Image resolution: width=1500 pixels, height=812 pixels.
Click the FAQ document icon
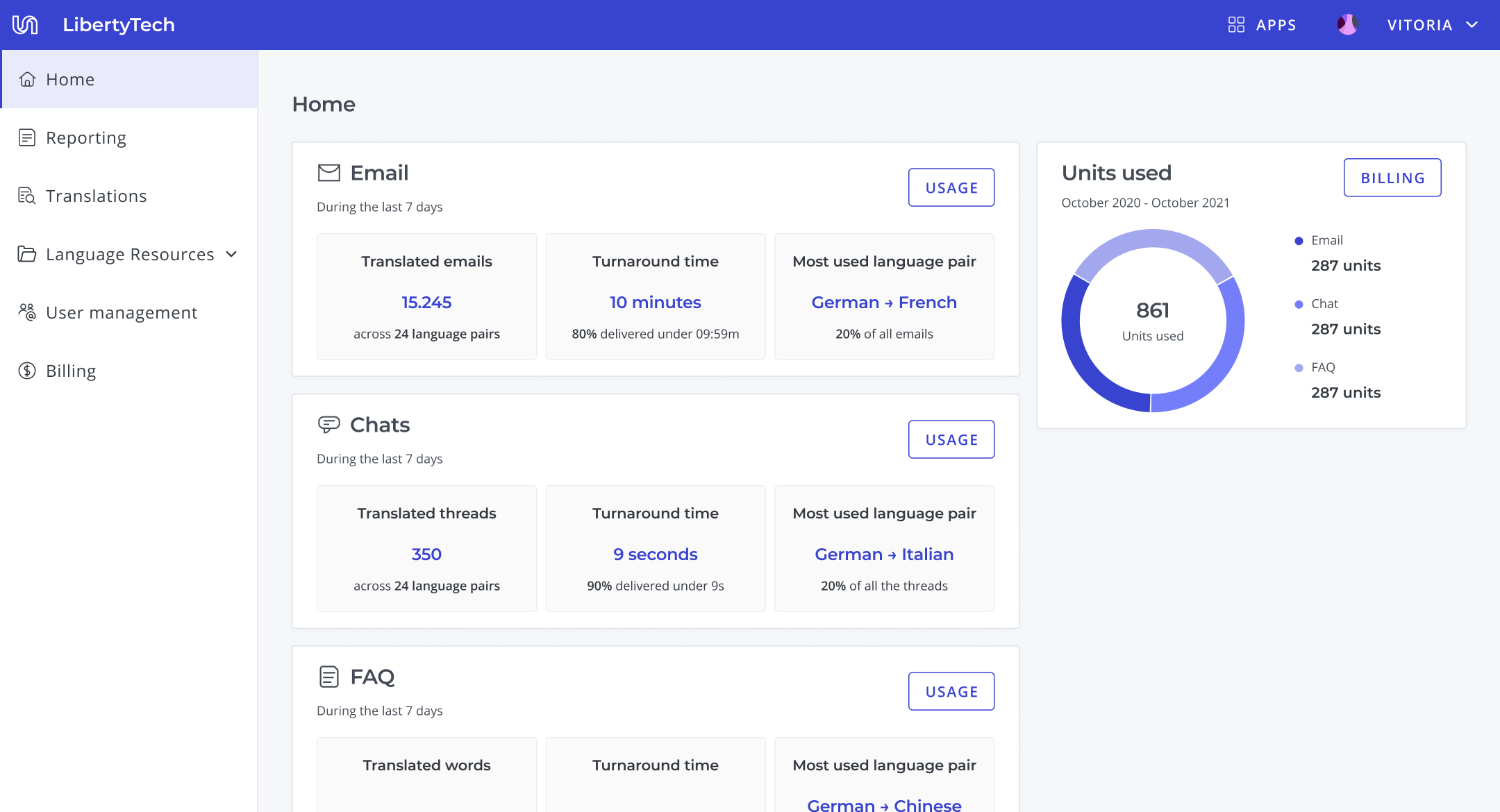click(x=329, y=677)
